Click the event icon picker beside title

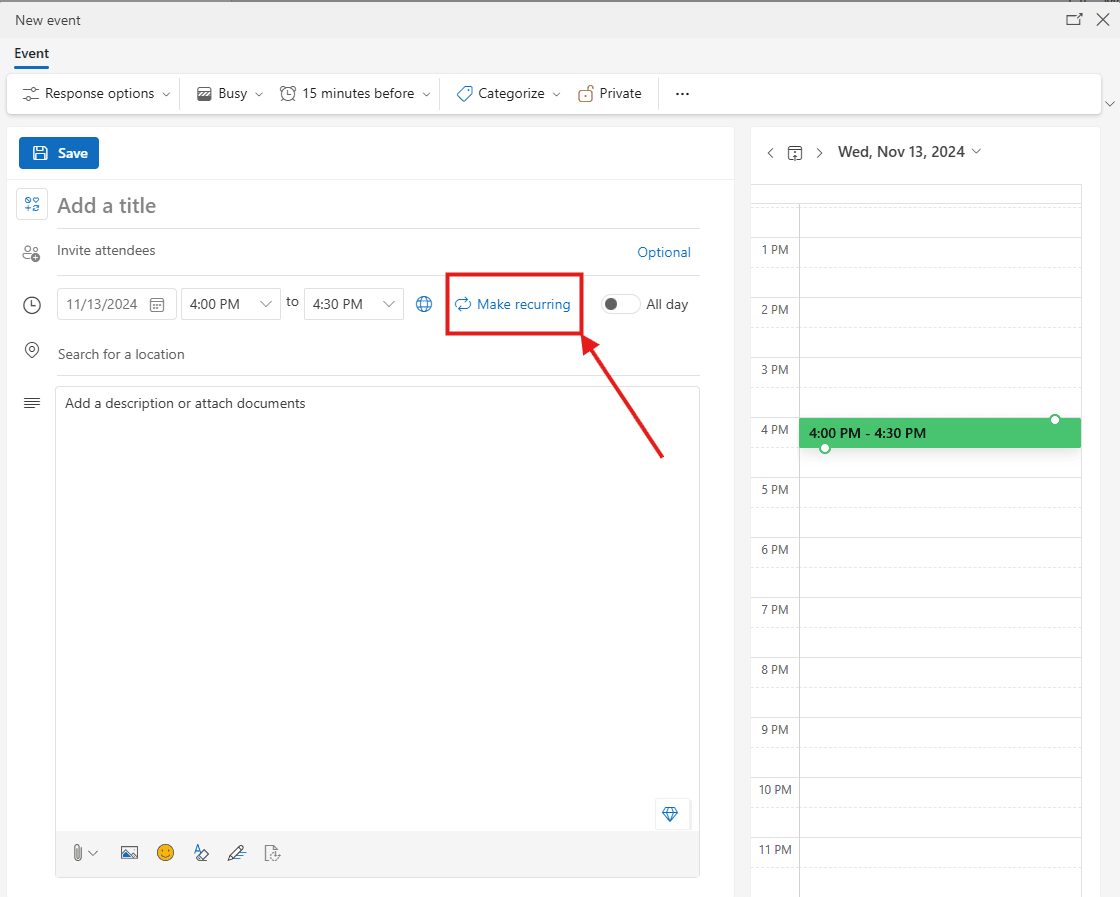coord(32,205)
